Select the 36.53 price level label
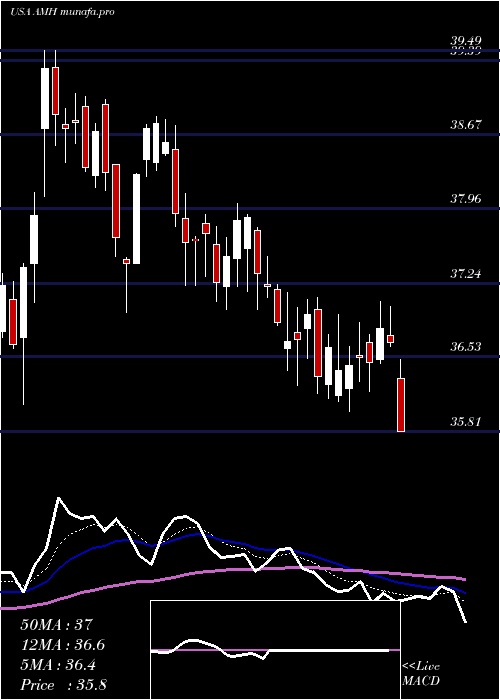The image size is (500, 700). 466,346
